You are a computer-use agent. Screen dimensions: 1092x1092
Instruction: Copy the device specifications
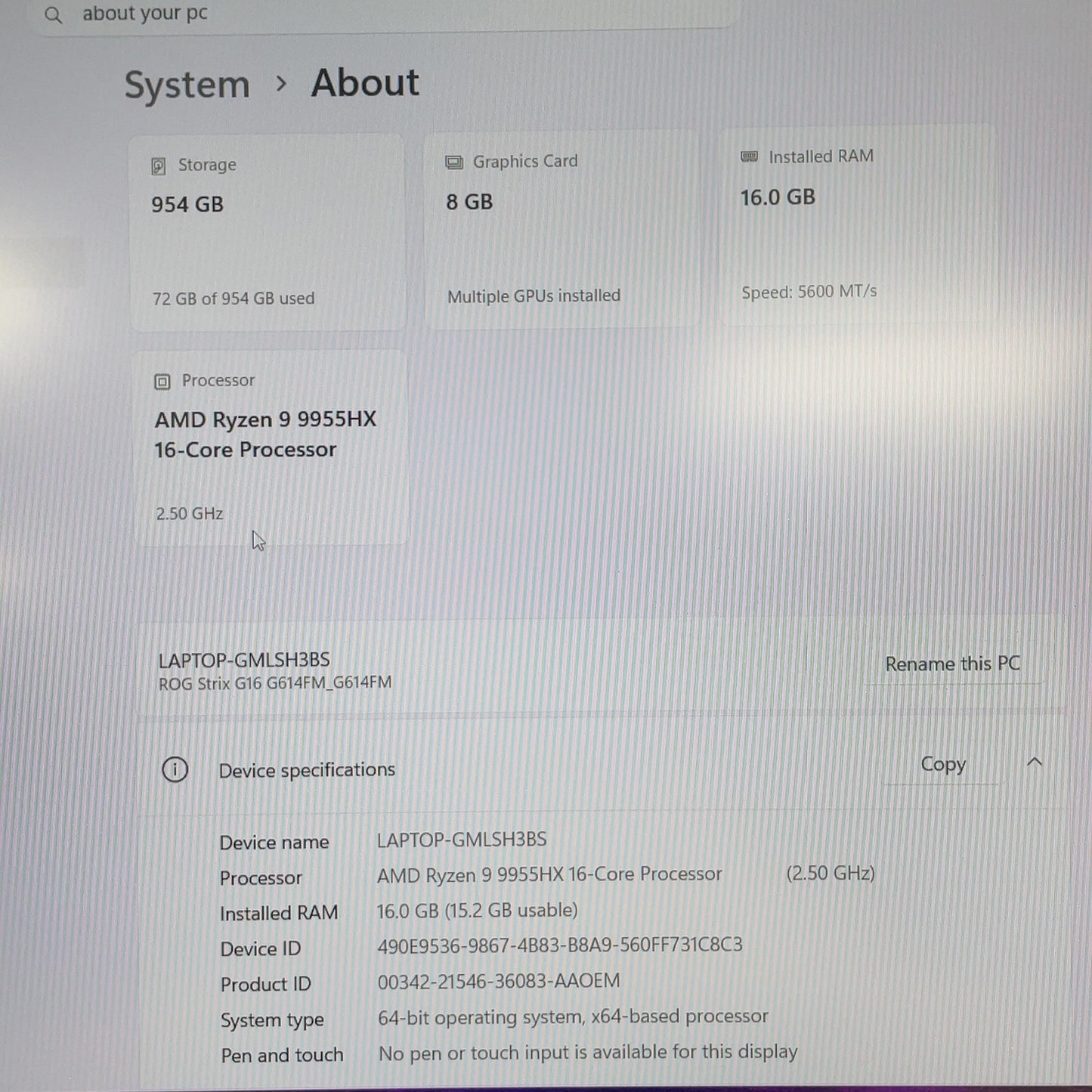(x=943, y=764)
